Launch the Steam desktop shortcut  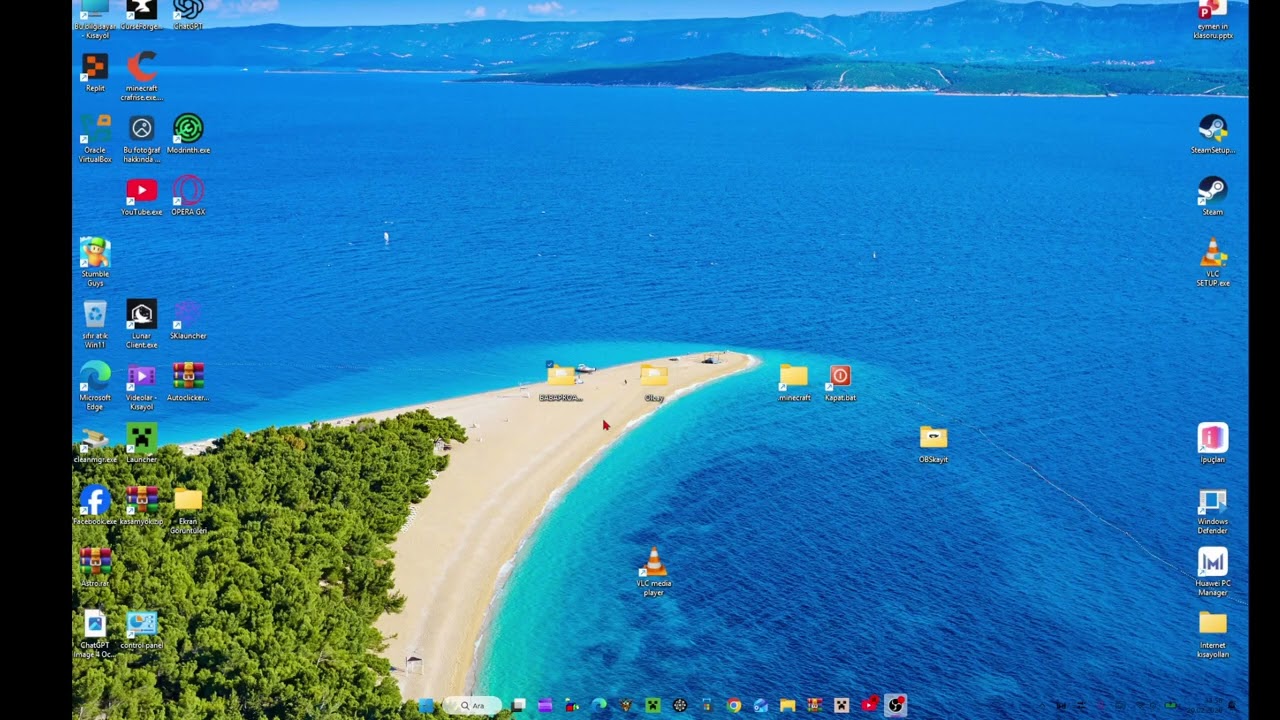(1213, 196)
